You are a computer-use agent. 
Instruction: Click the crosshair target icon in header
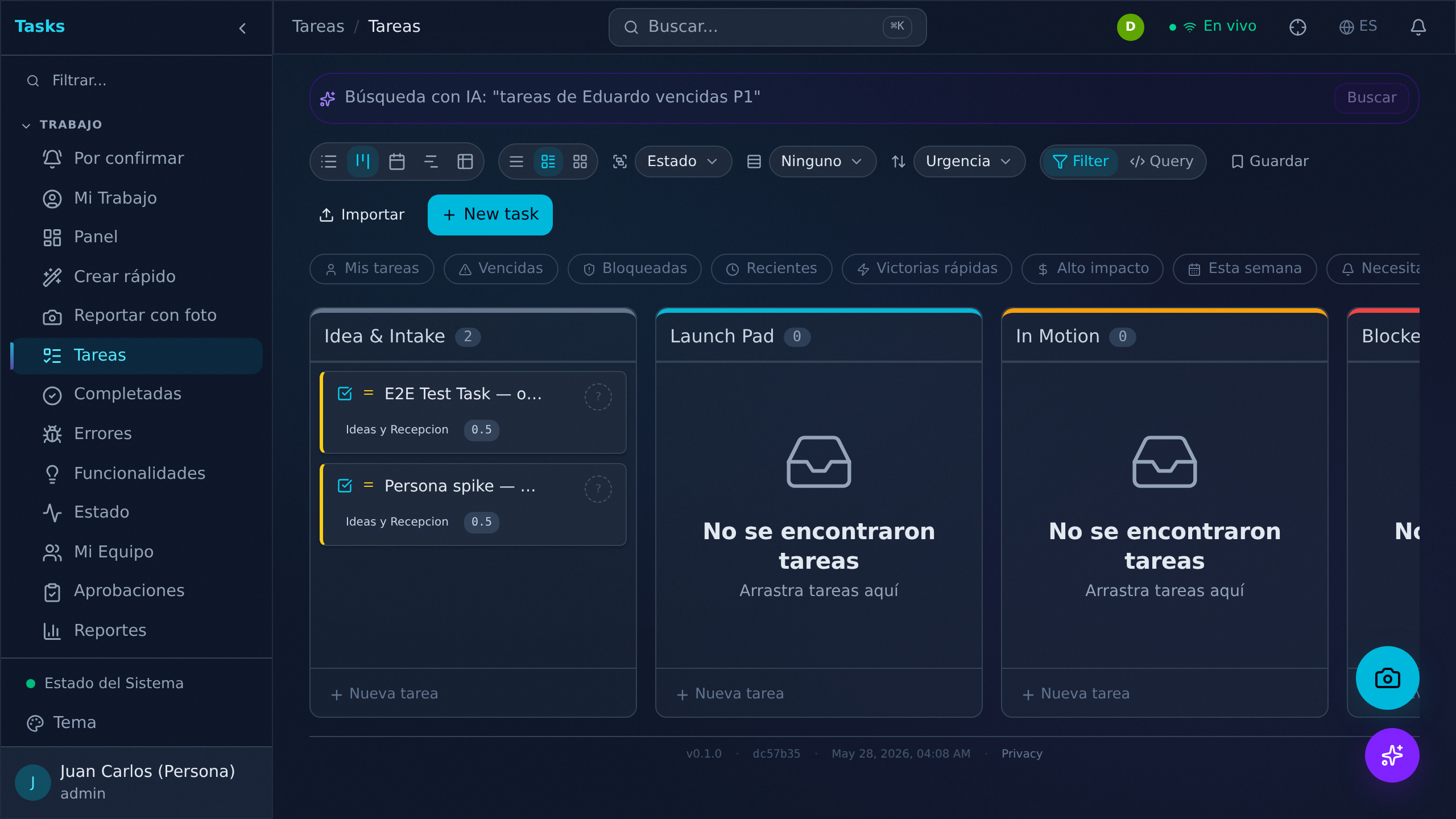(x=1298, y=27)
